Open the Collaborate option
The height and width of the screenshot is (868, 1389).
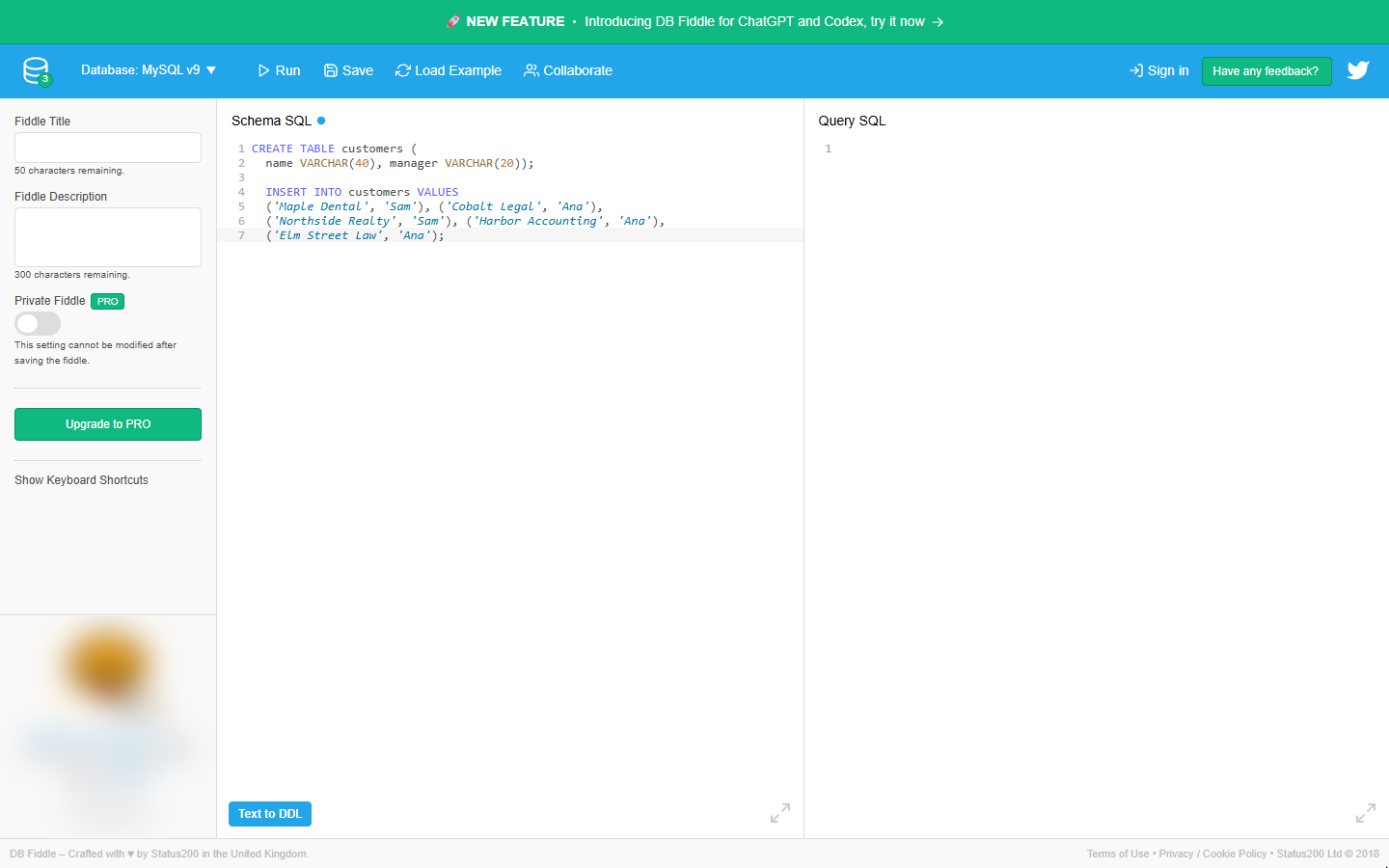(568, 70)
